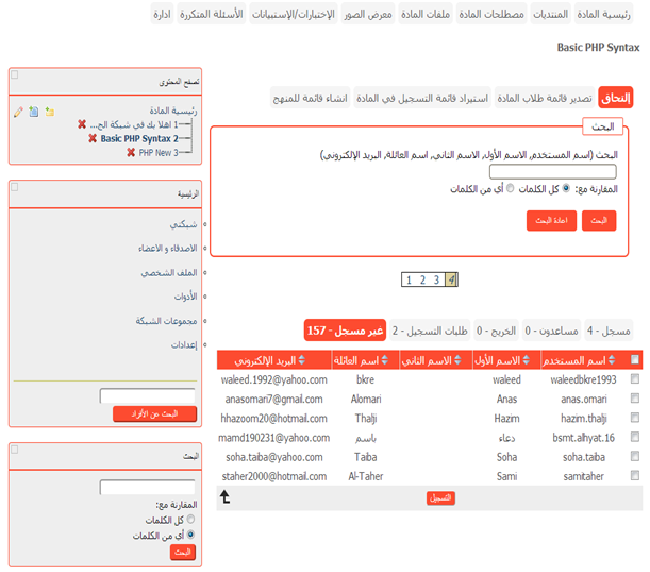Open the ادارة top menu item
The height and width of the screenshot is (572, 650).
(162, 14)
